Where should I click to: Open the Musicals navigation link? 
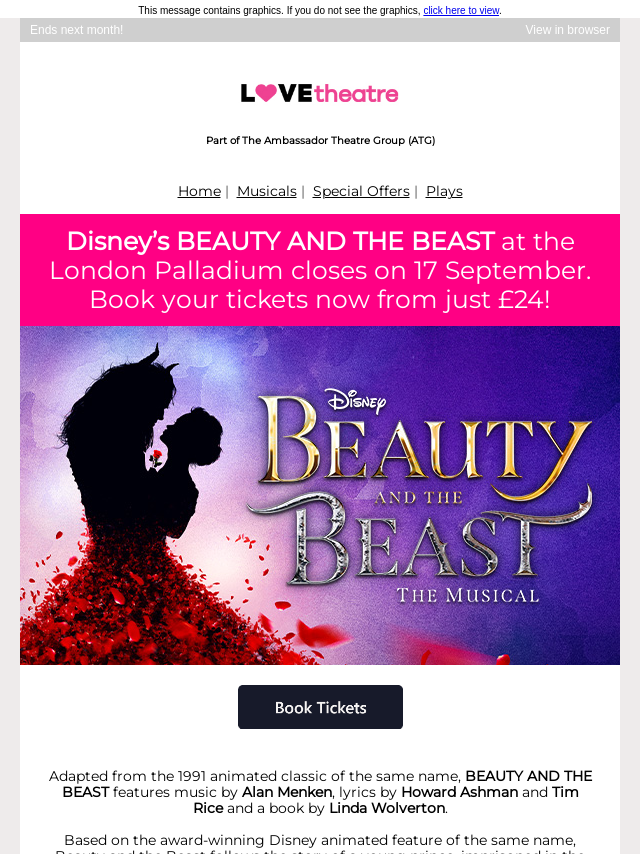tap(266, 191)
